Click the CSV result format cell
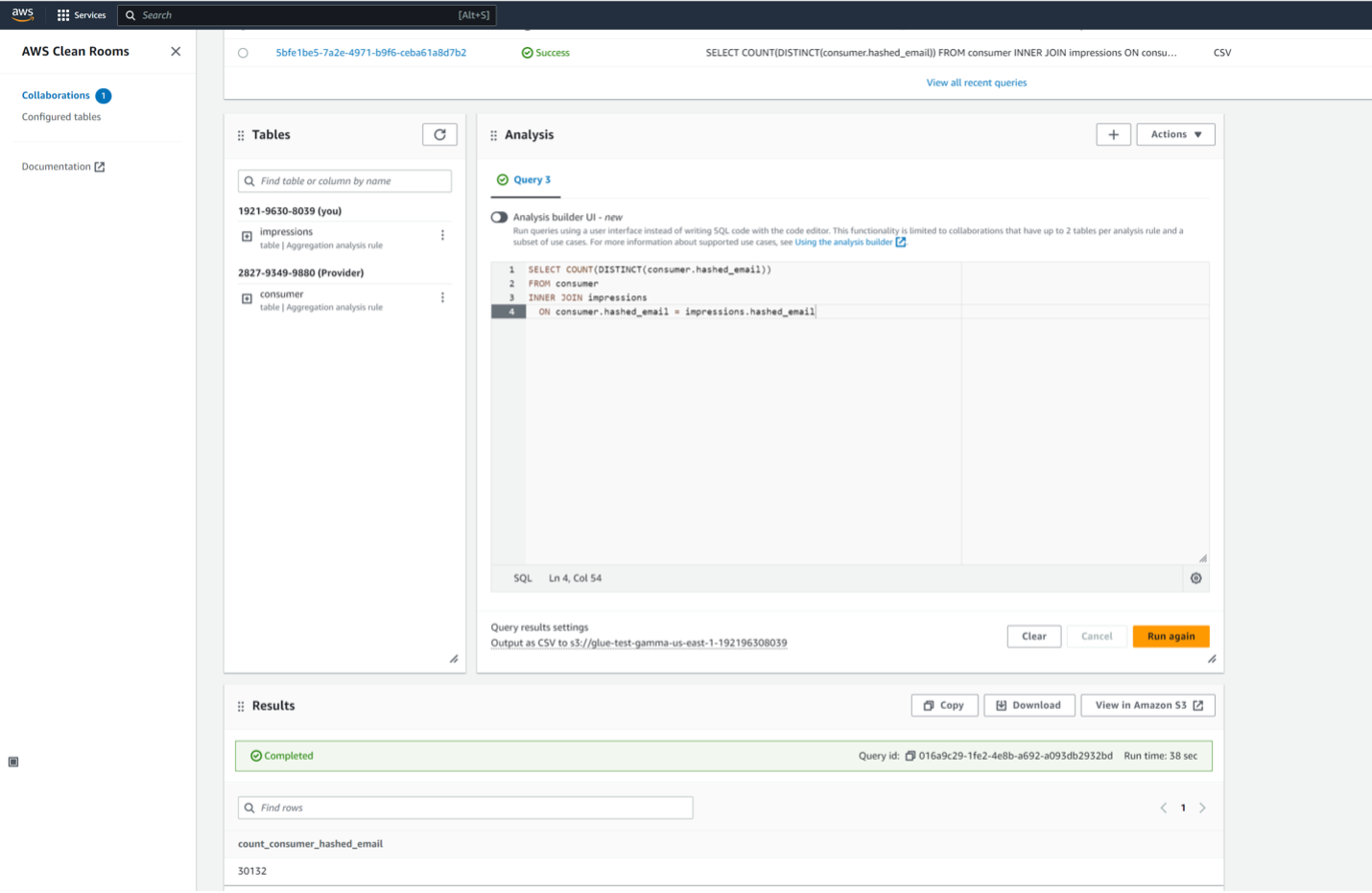1372x893 pixels. point(1222,53)
